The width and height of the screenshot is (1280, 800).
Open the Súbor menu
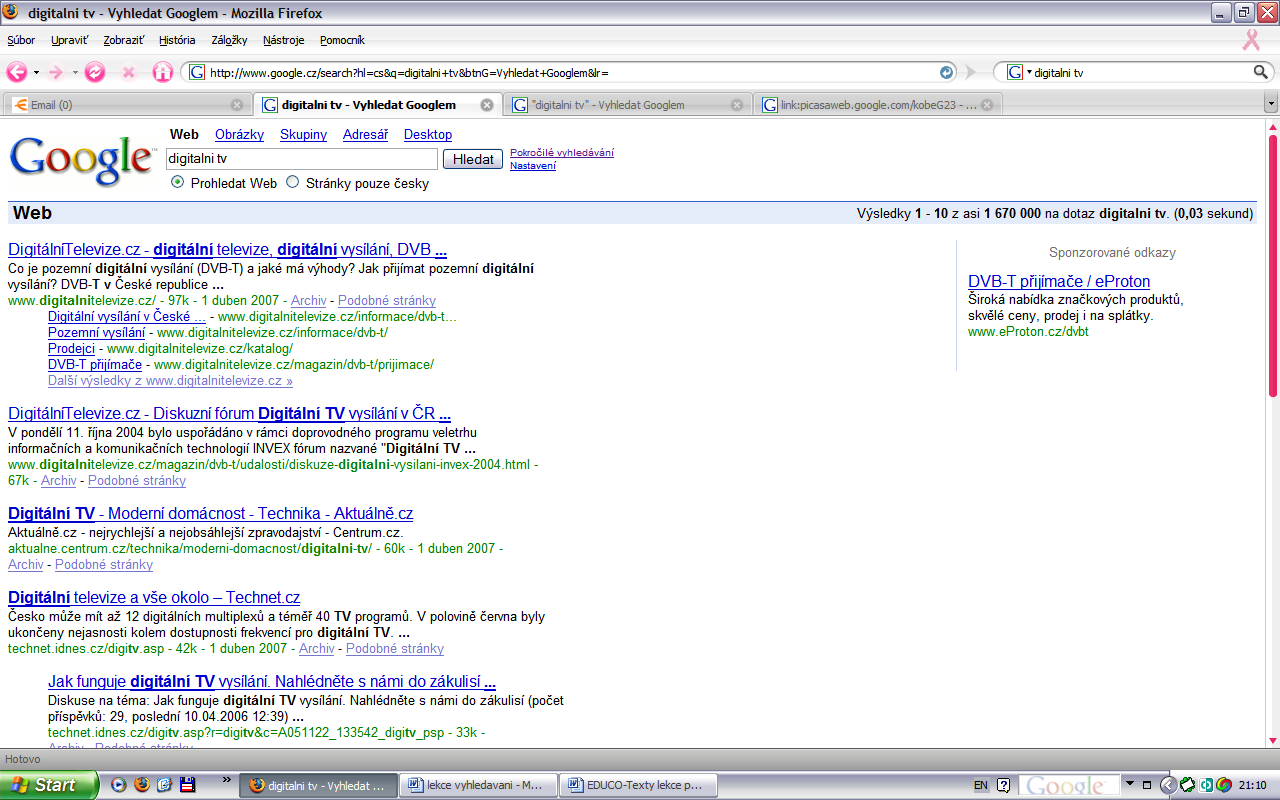(21, 40)
